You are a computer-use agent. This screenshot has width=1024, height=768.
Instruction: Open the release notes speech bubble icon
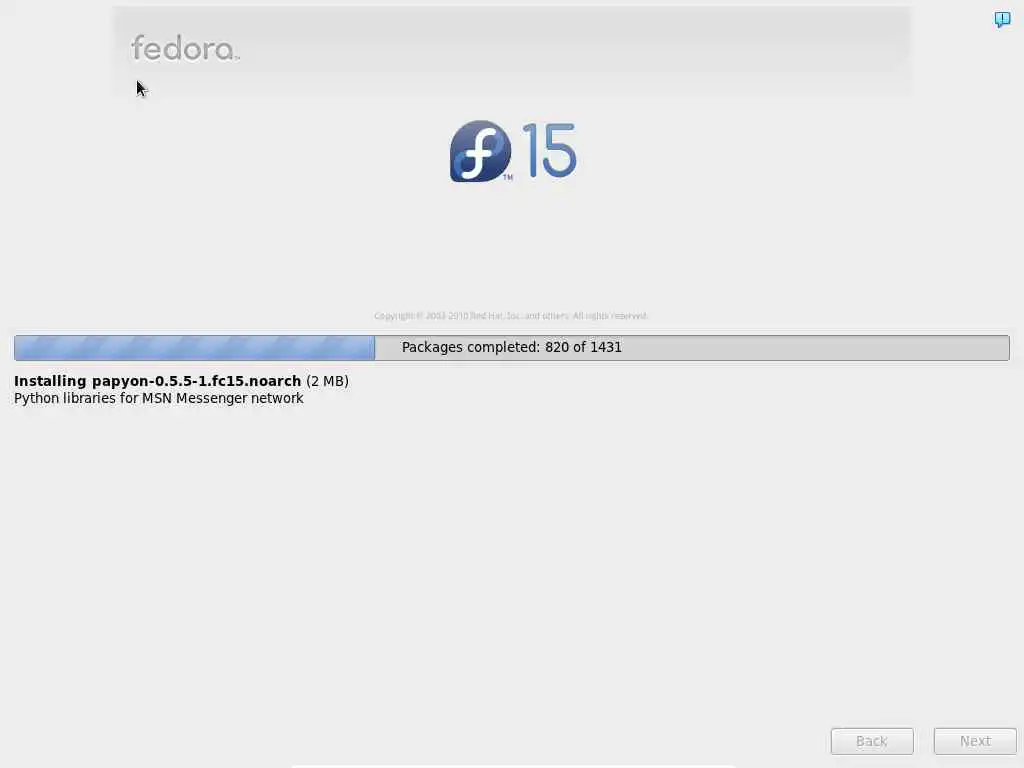tap(1002, 19)
